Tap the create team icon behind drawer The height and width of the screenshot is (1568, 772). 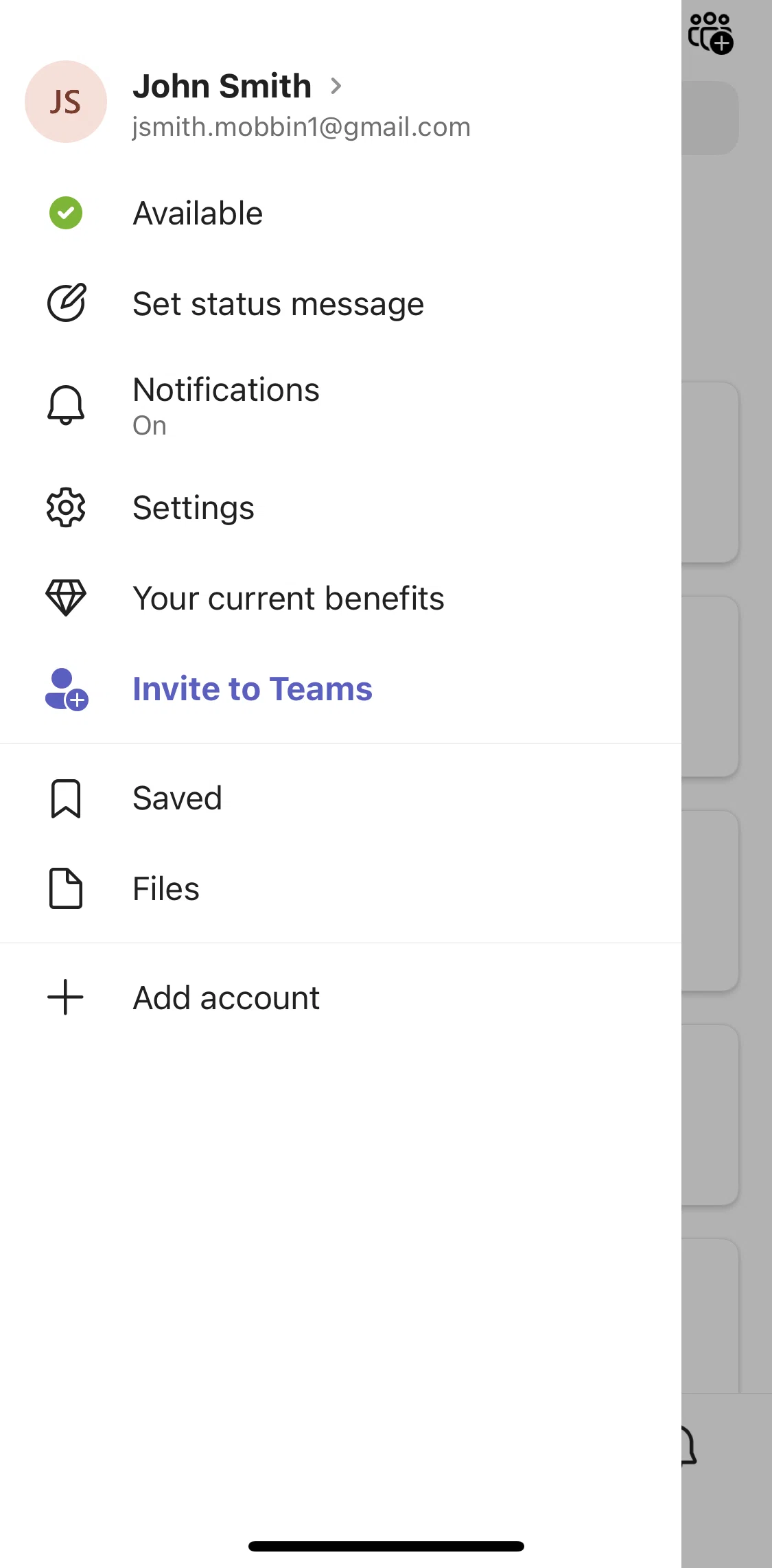[x=711, y=33]
